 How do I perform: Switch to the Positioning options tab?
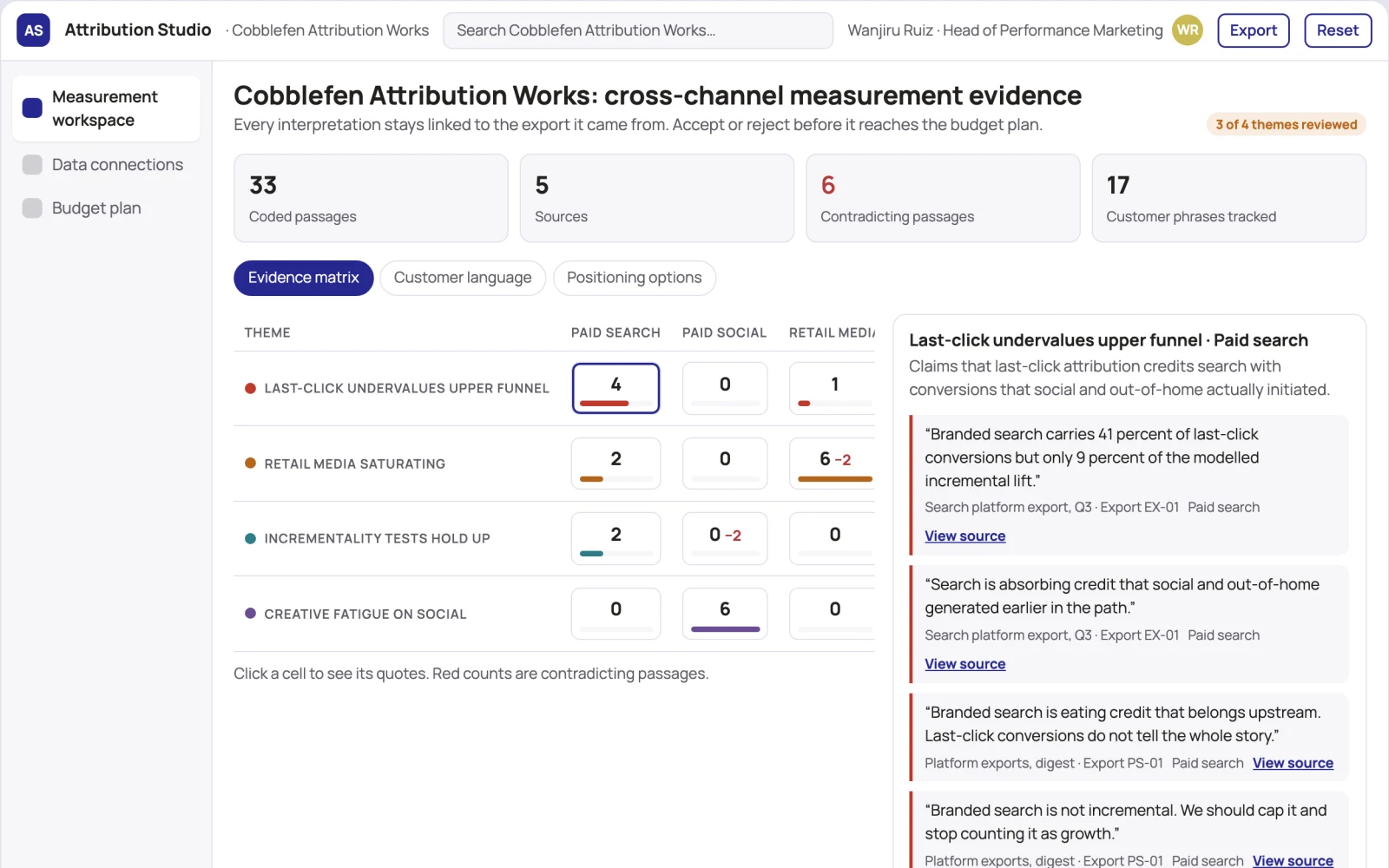tap(634, 278)
